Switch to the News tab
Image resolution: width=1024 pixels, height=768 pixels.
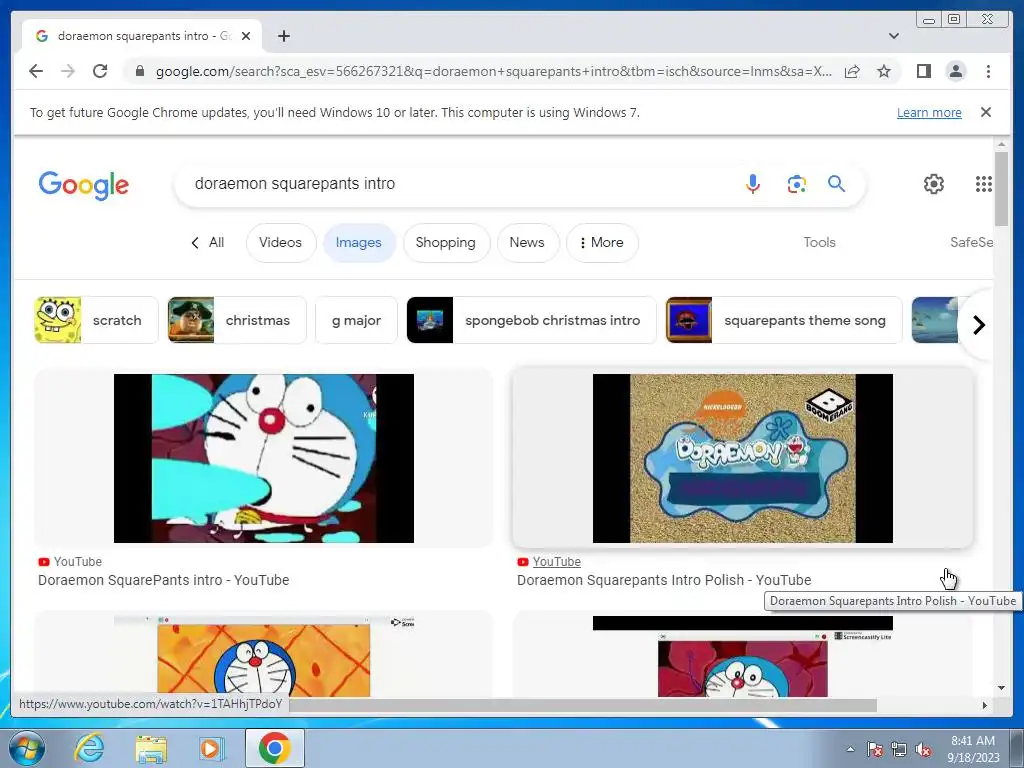point(527,242)
